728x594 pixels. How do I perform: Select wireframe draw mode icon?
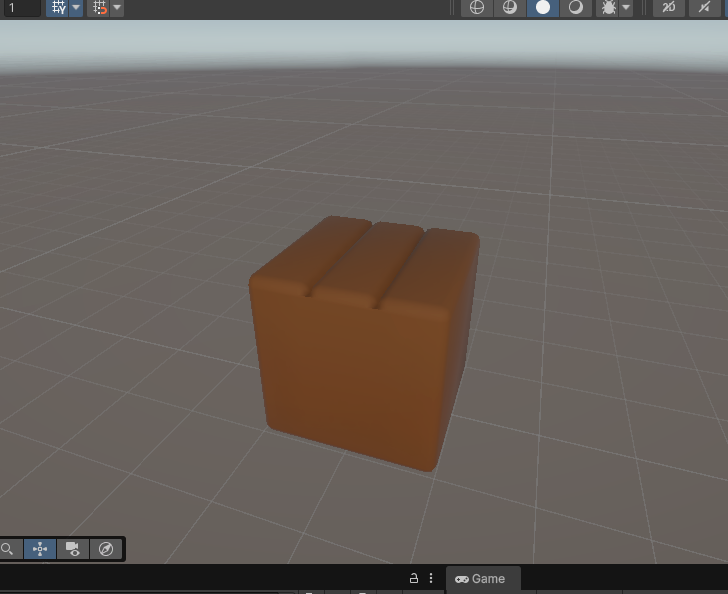click(477, 8)
